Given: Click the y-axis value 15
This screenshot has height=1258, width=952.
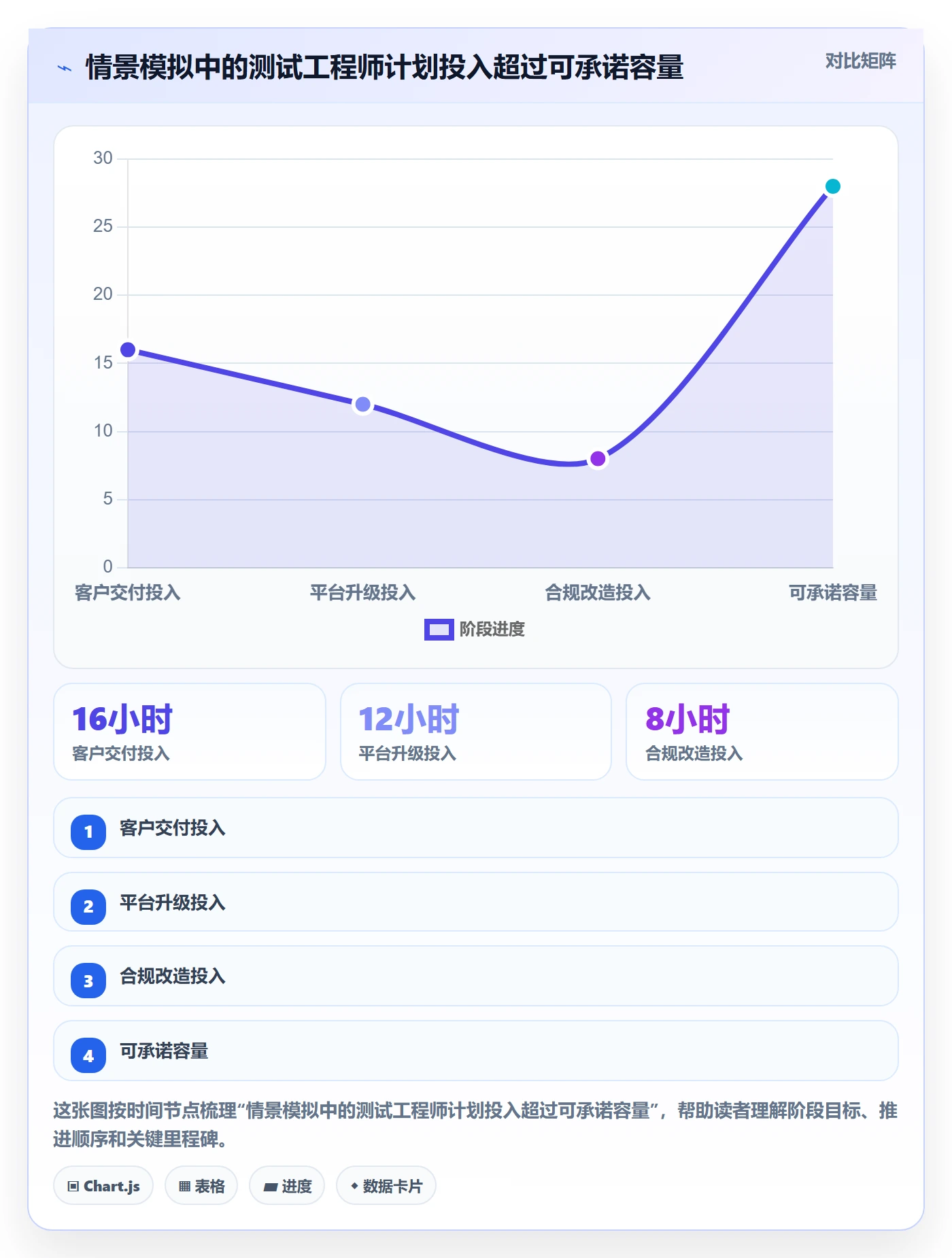Looking at the screenshot, I should point(103,362).
